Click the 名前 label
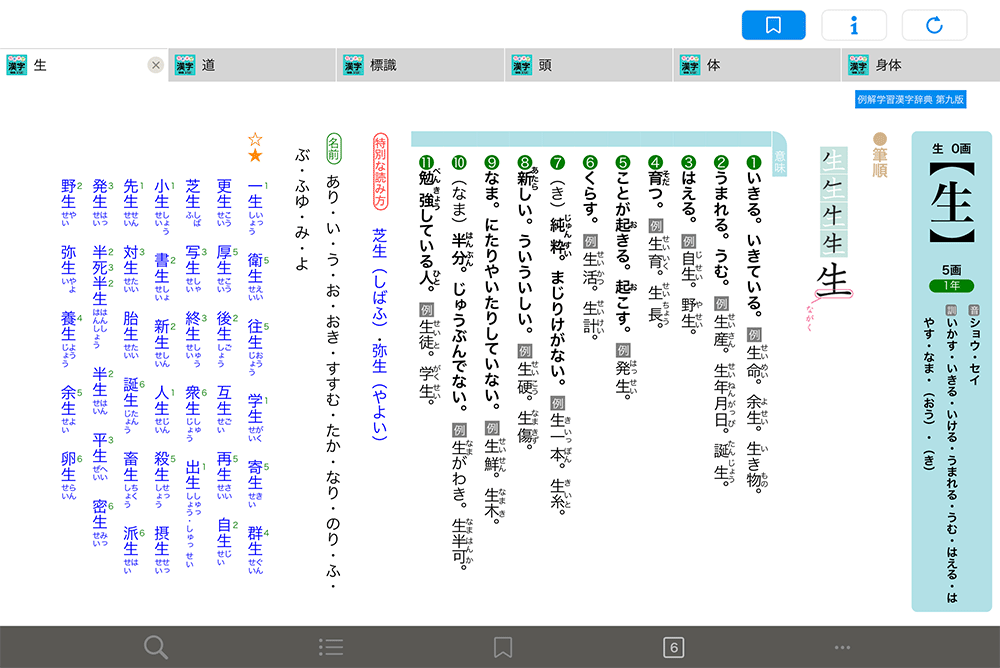The width and height of the screenshot is (1000, 668). [334, 148]
